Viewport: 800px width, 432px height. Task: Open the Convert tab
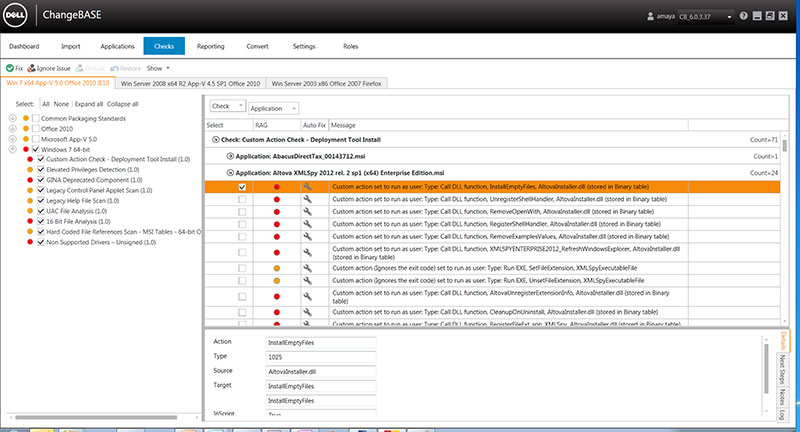[x=257, y=46]
